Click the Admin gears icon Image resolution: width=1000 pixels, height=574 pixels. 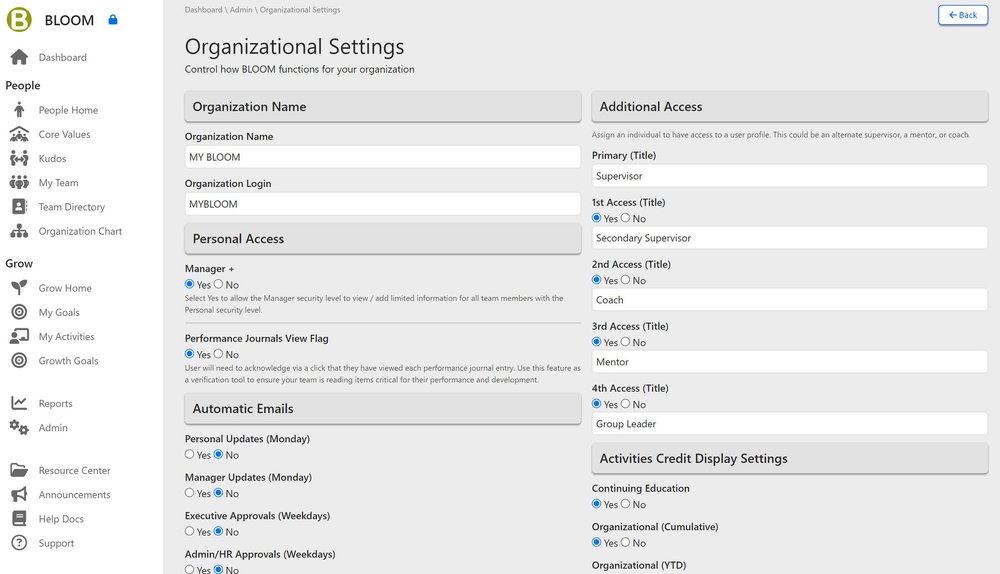pyautogui.click(x=19, y=427)
